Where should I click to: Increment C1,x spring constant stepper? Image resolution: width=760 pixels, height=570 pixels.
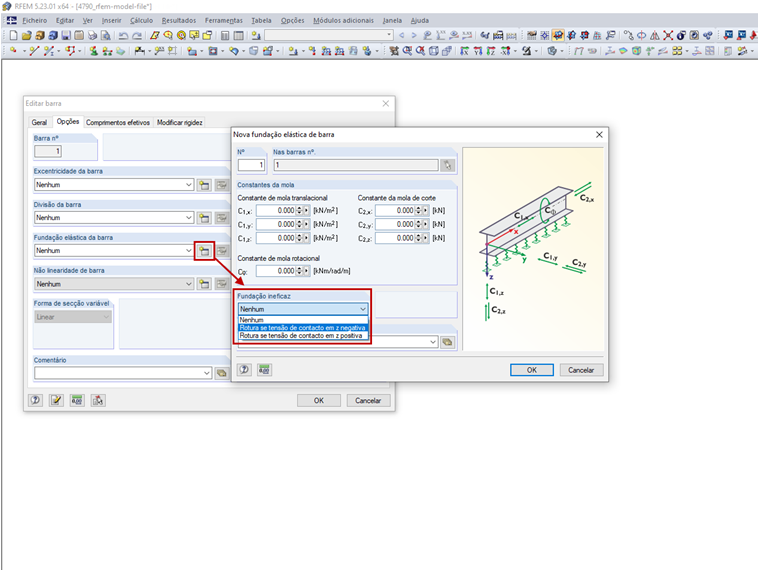(299, 208)
